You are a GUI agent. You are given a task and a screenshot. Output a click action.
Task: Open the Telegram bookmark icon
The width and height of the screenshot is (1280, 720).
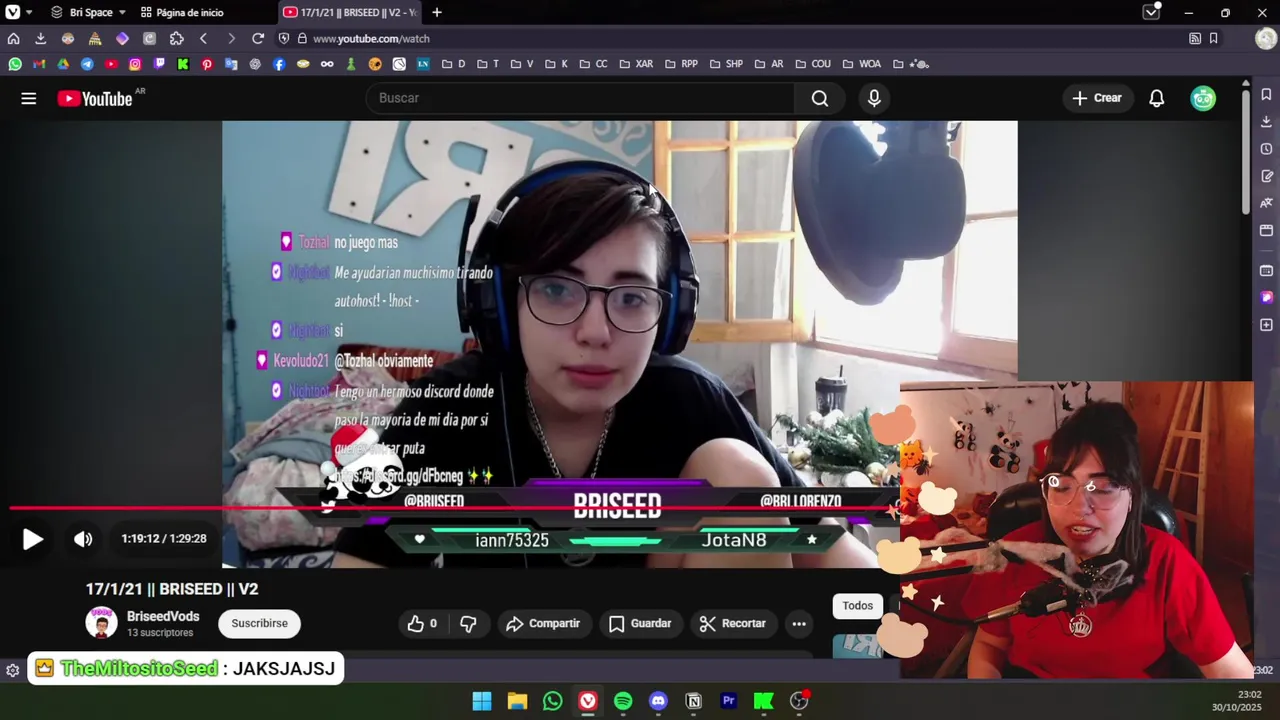tap(87, 64)
